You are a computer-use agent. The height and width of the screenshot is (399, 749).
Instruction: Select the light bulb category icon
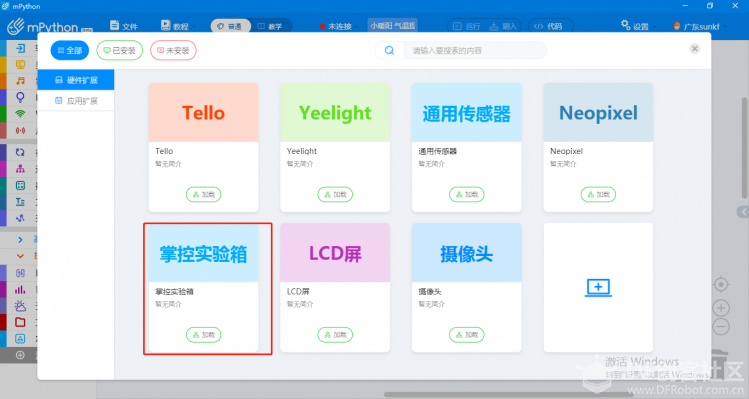tap(20, 97)
